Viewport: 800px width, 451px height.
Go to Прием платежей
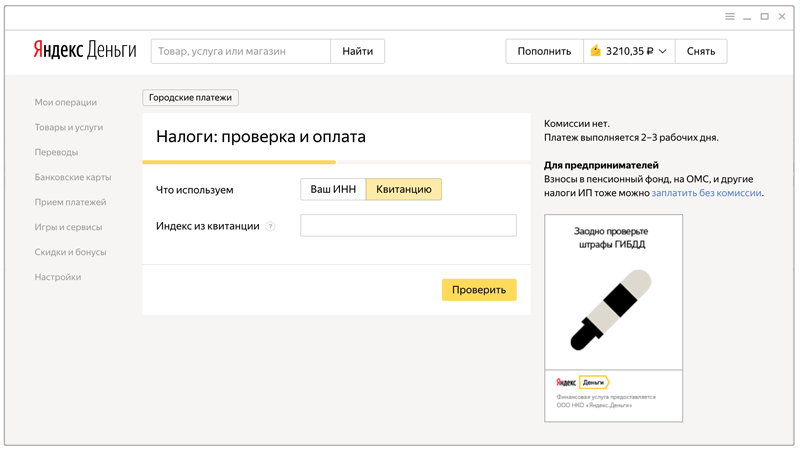click(70, 202)
